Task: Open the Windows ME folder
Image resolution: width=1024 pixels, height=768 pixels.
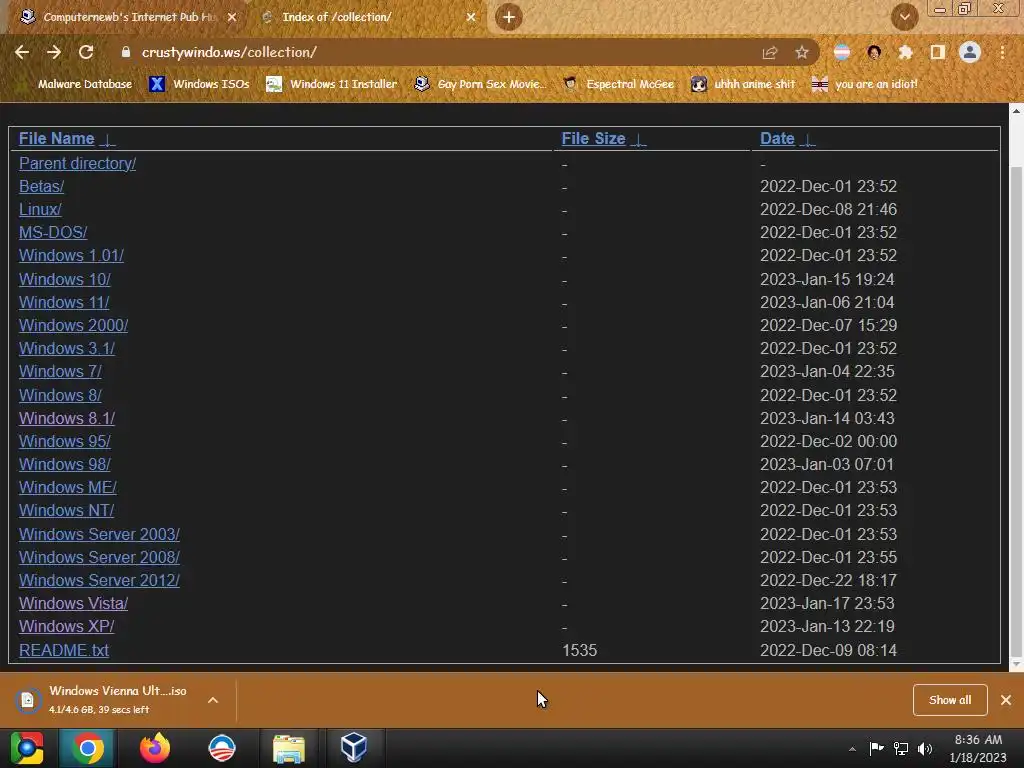Action: point(67,487)
